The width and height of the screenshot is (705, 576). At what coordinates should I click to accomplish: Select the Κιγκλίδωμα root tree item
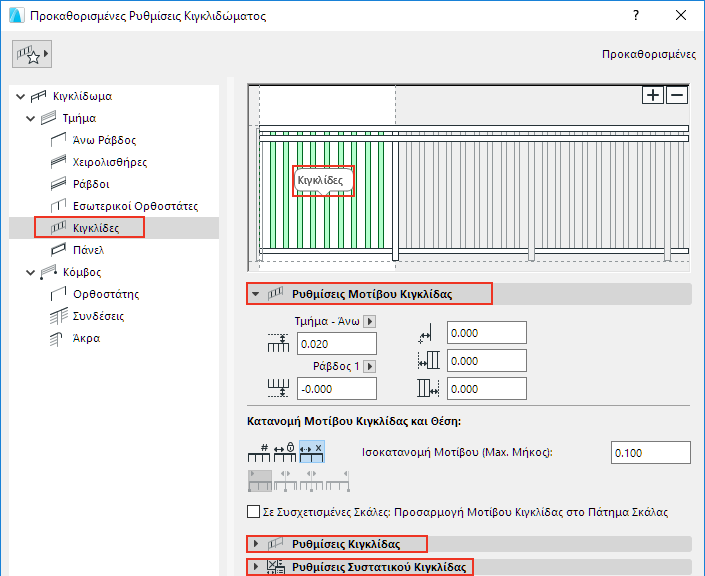82,96
